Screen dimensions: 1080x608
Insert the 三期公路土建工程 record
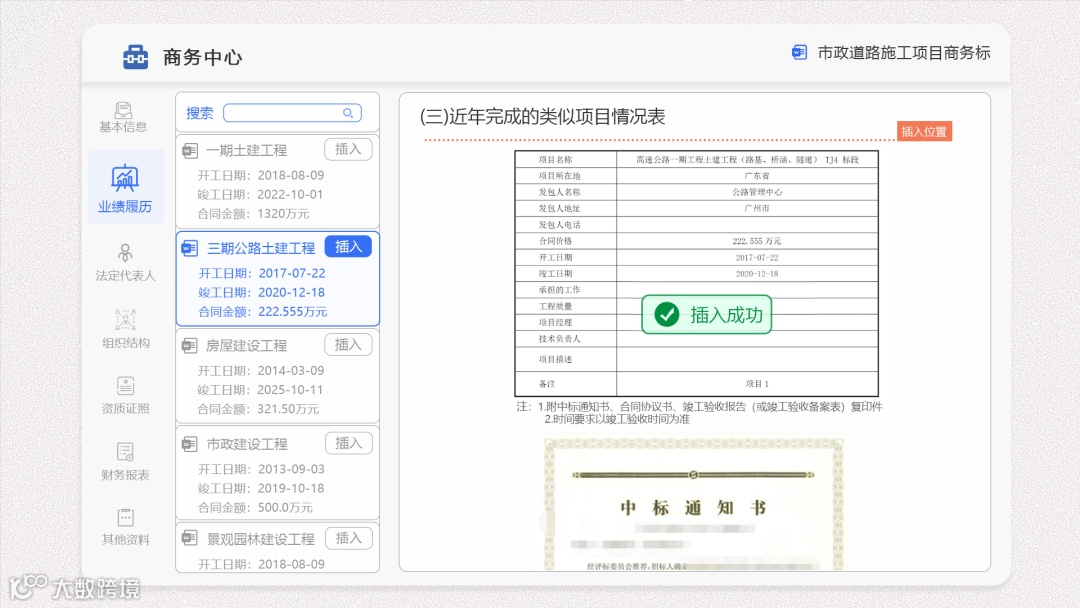point(348,247)
